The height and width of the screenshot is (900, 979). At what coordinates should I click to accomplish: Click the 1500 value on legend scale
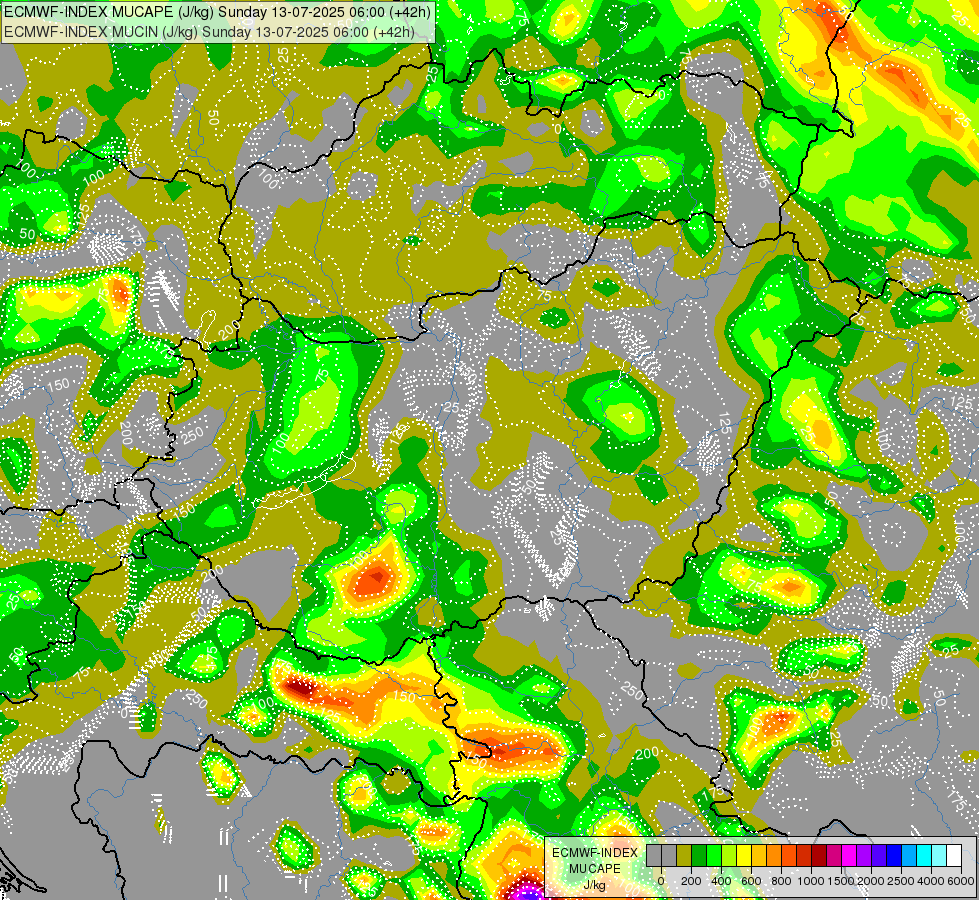tap(841, 881)
